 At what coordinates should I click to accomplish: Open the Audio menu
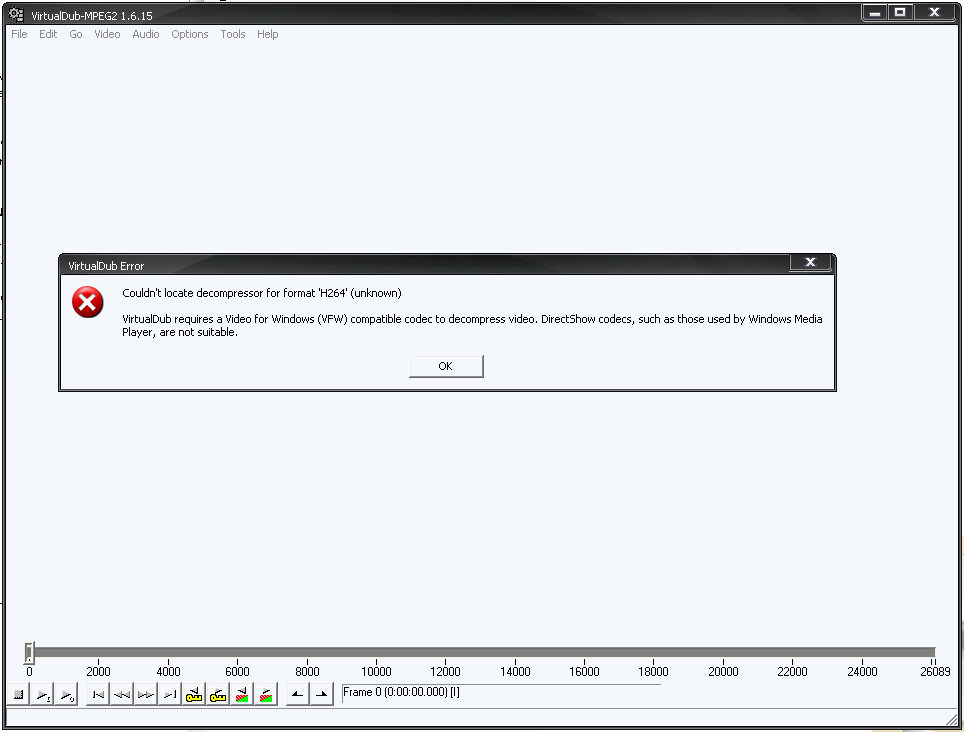point(146,34)
